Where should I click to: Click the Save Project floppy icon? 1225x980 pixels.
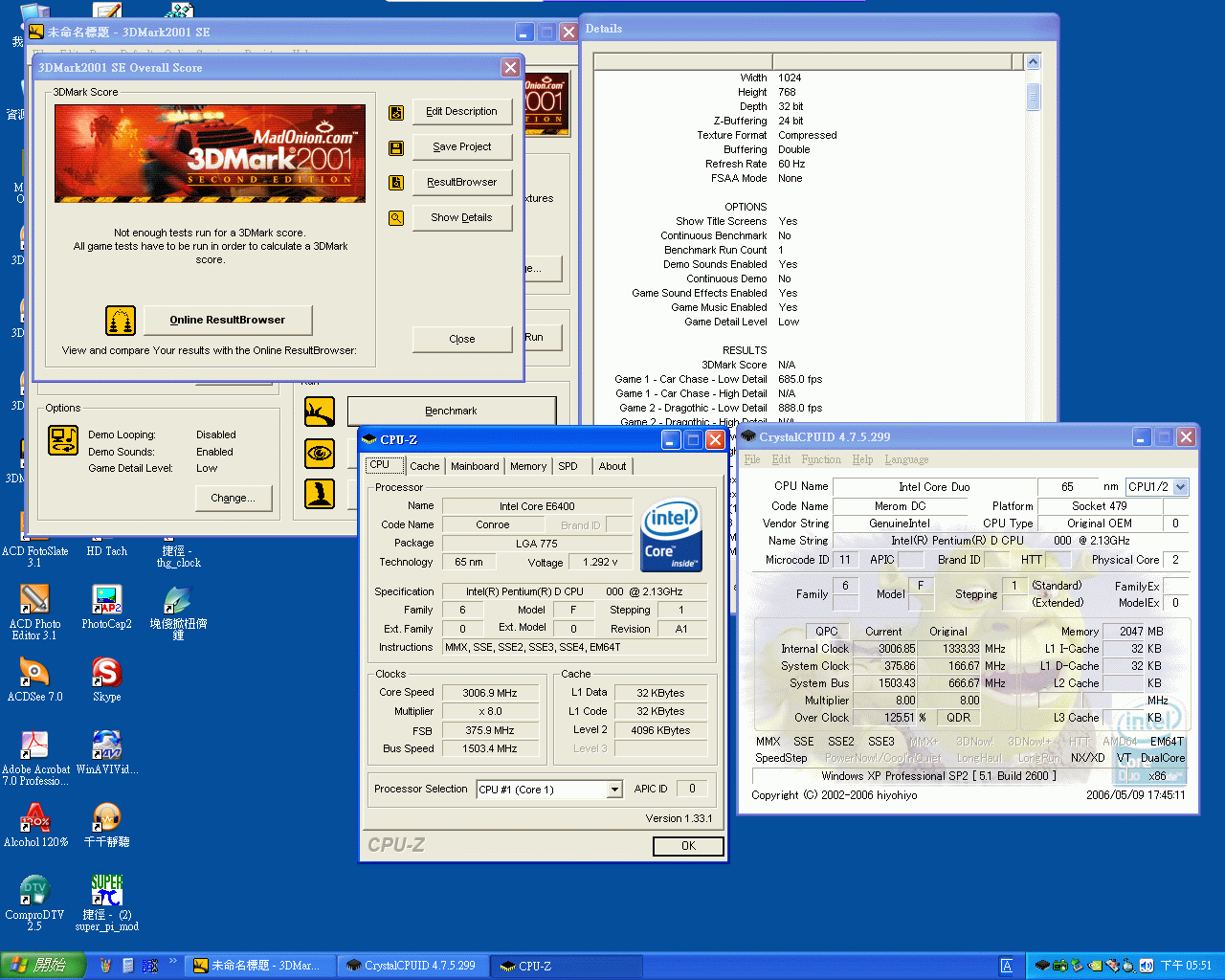(x=396, y=148)
